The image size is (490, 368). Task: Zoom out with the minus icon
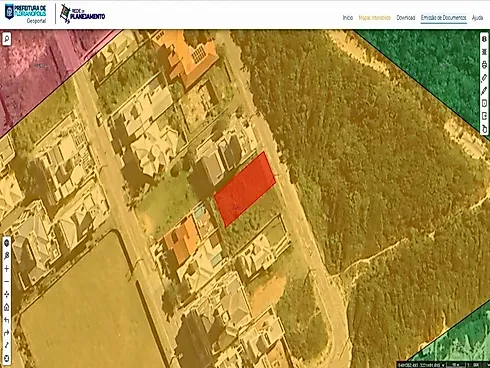tap(7, 282)
